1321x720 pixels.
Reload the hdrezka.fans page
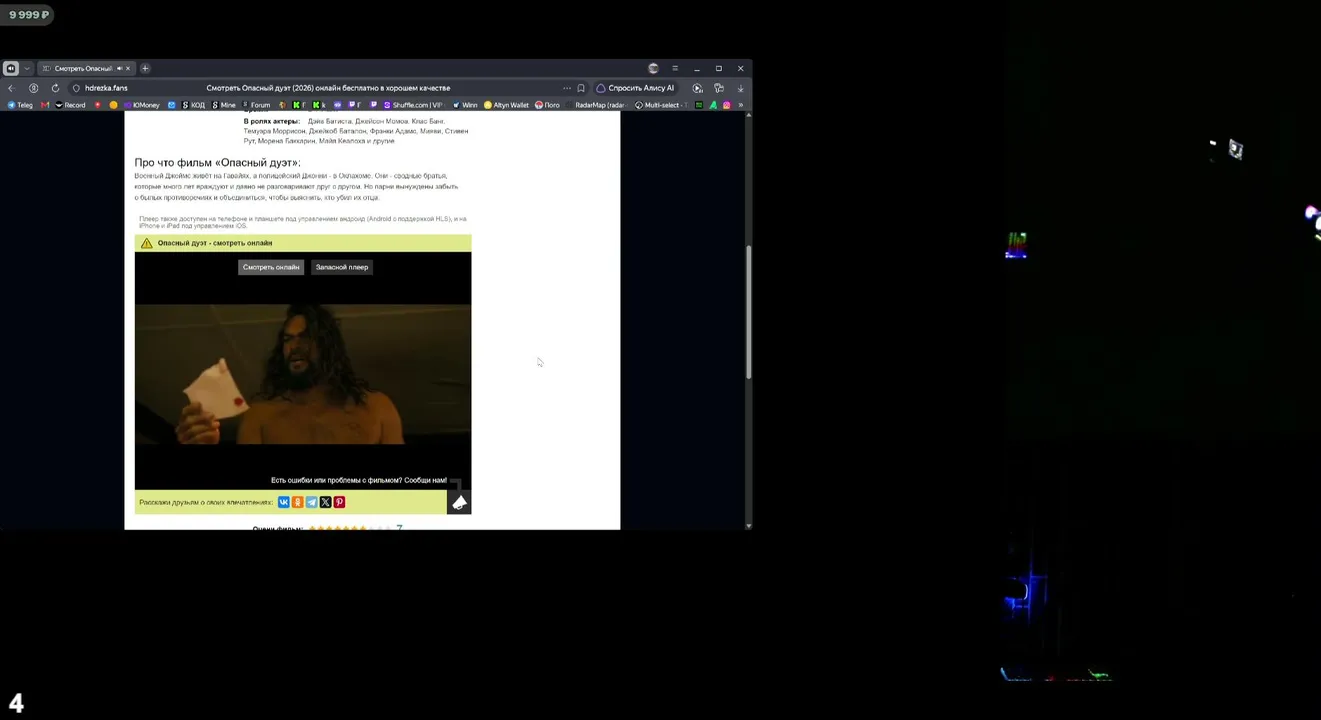(55, 88)
